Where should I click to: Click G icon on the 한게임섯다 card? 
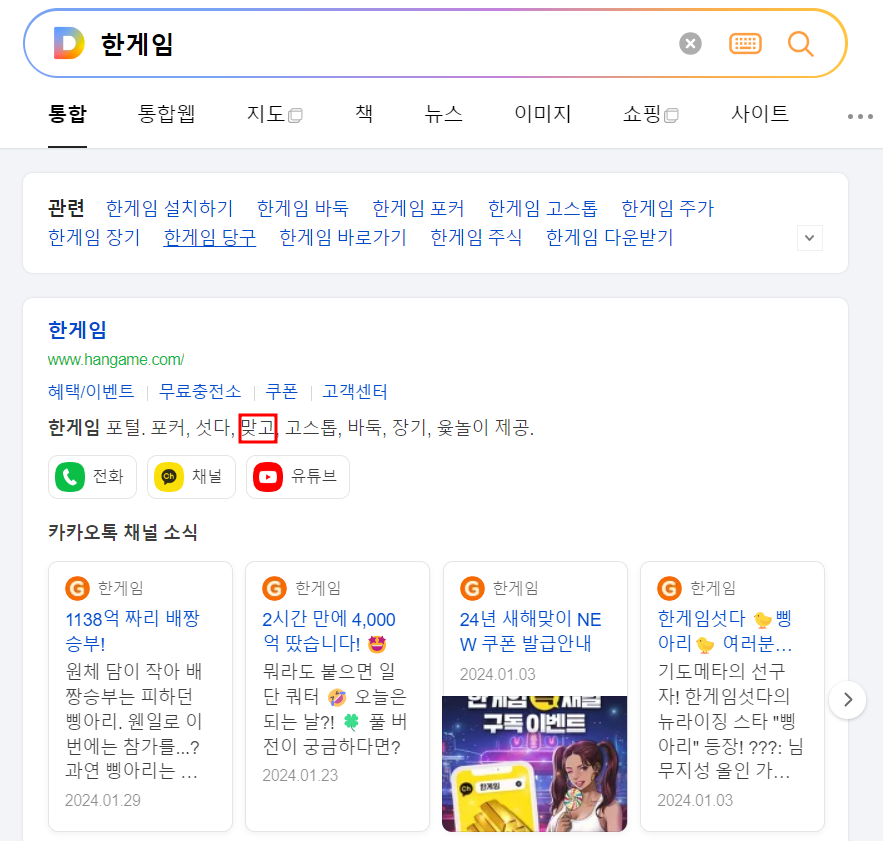pos(670,588)
